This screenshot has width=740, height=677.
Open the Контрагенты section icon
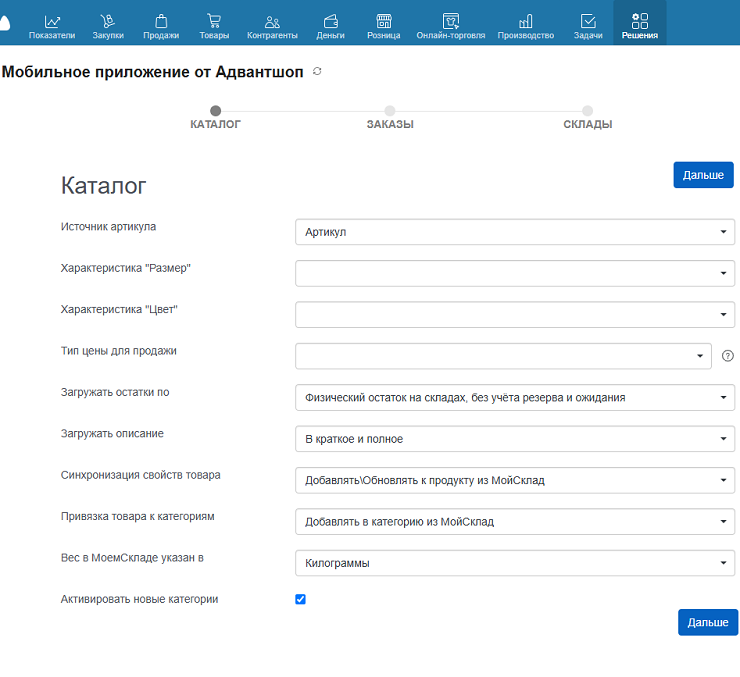pyautogui.click(x=272, y=22)
